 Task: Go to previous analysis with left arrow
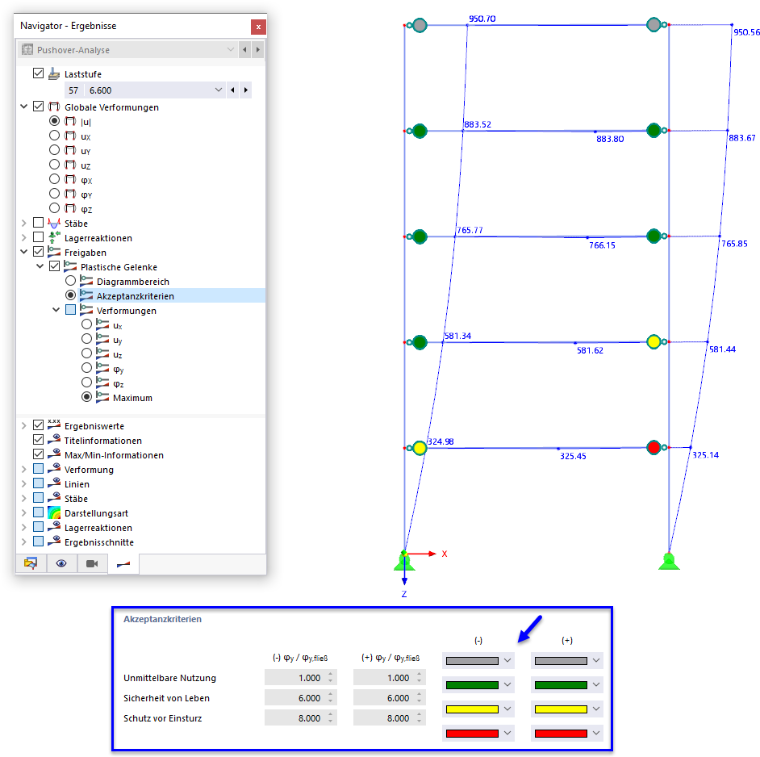[x=245, y=49]
